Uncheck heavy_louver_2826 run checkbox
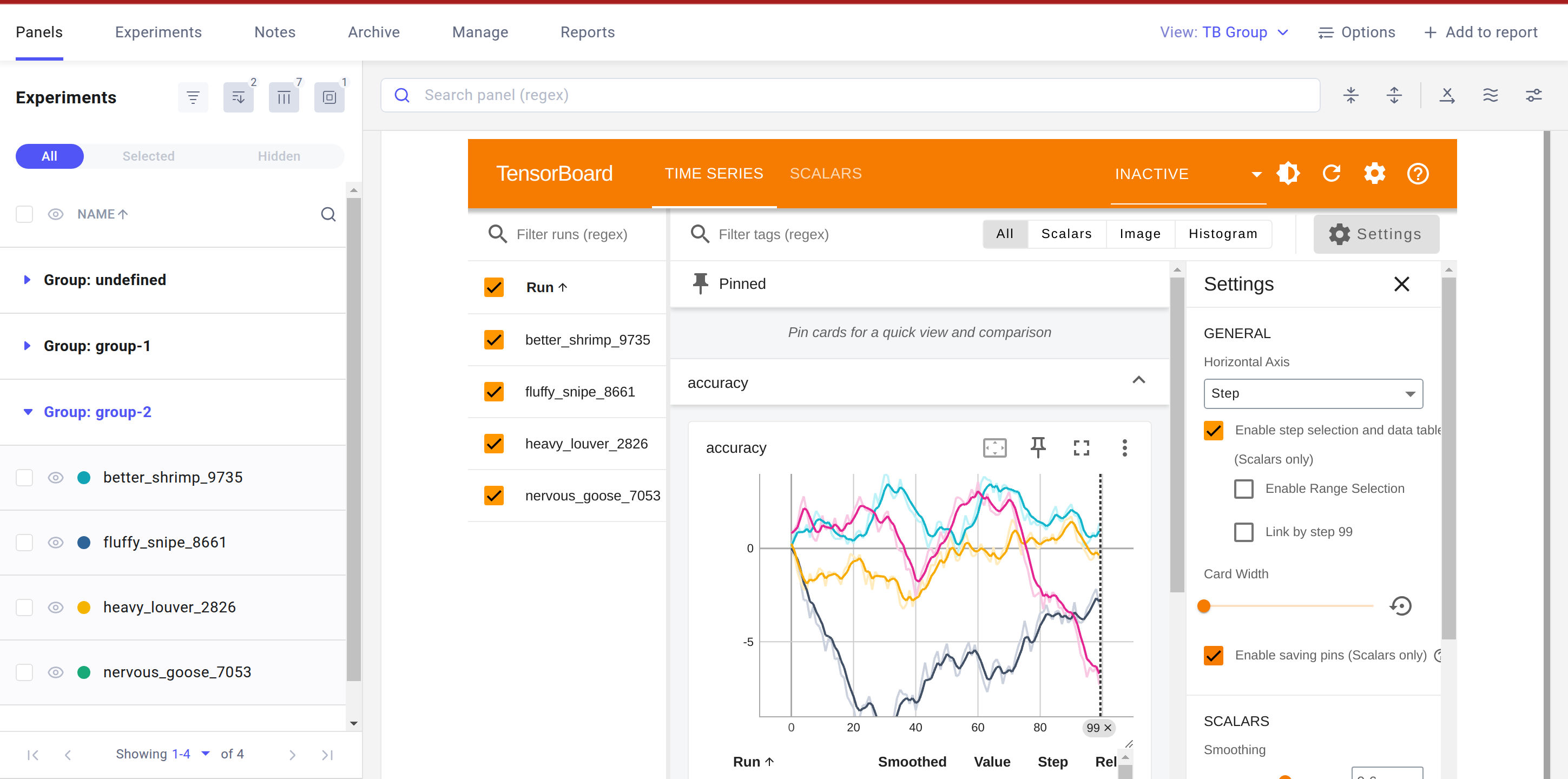1568x779 pixels. pos(493,444)
